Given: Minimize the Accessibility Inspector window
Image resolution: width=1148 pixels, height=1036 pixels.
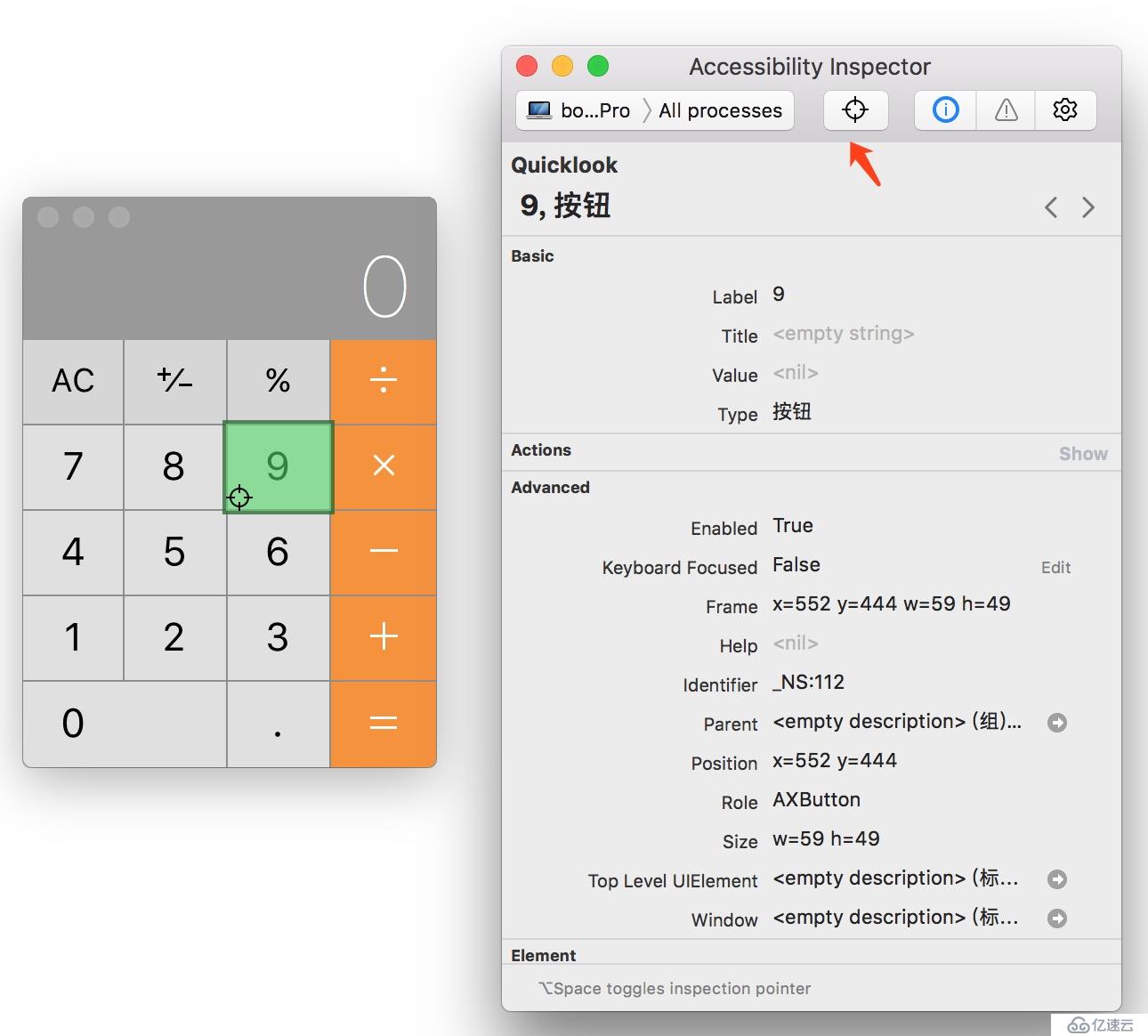Looking at the screenshot, I should pos(562,66).
